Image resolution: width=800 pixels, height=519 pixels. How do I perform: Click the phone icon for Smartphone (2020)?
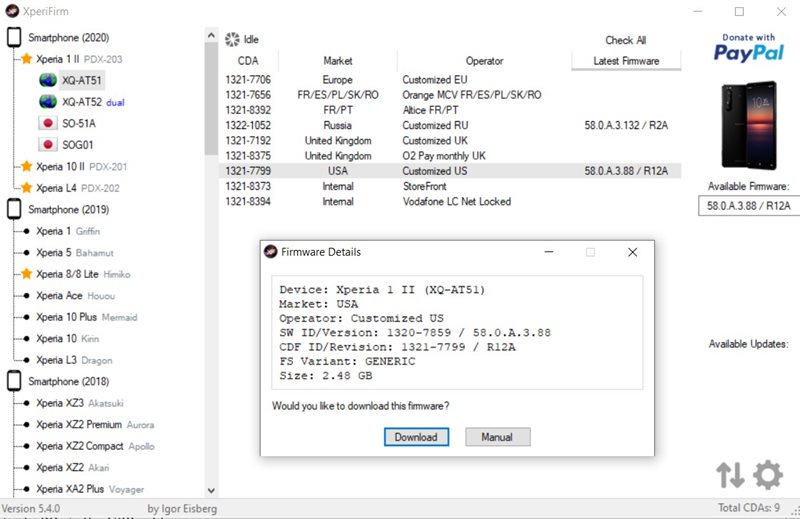coord(14,37)
